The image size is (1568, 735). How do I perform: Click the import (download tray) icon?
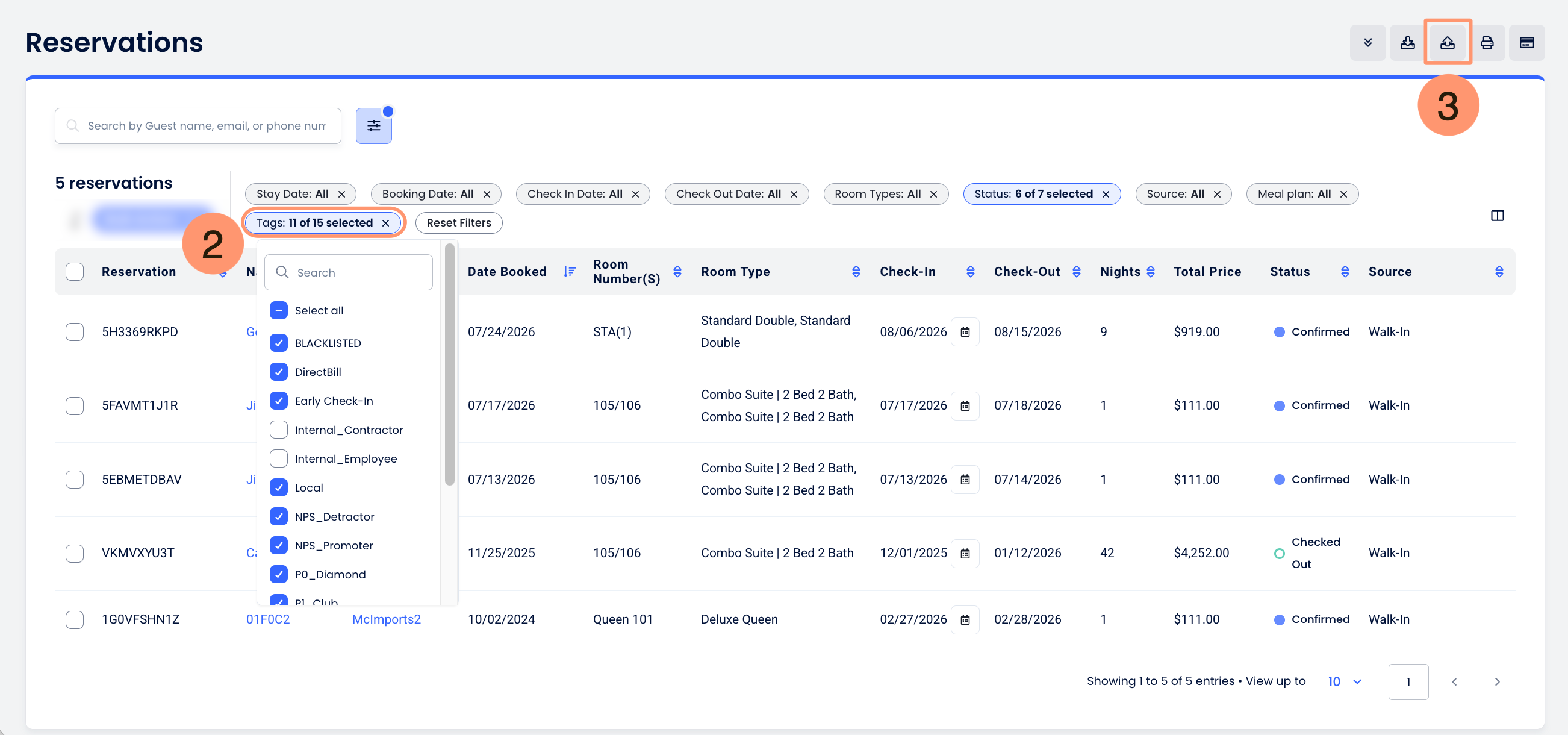click(x=1407, y=43)
